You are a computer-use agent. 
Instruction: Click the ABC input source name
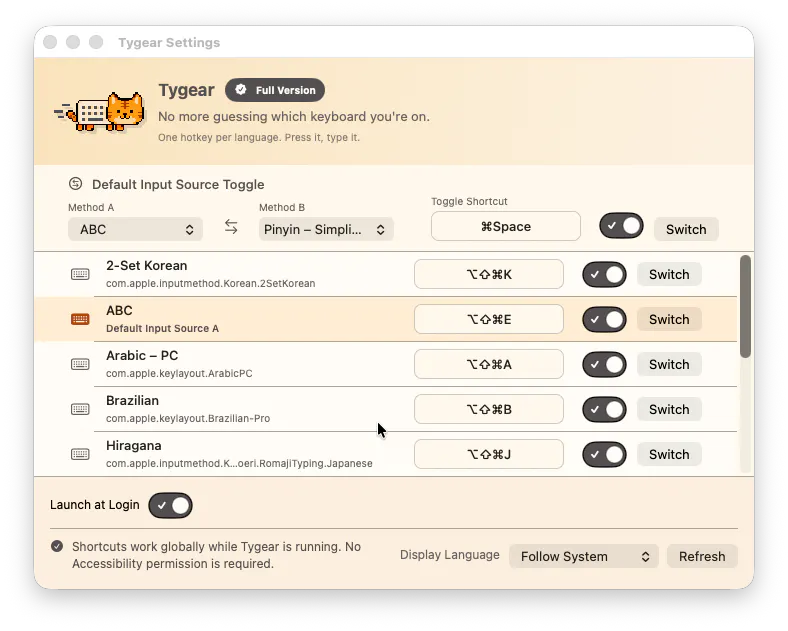(119, 310)
